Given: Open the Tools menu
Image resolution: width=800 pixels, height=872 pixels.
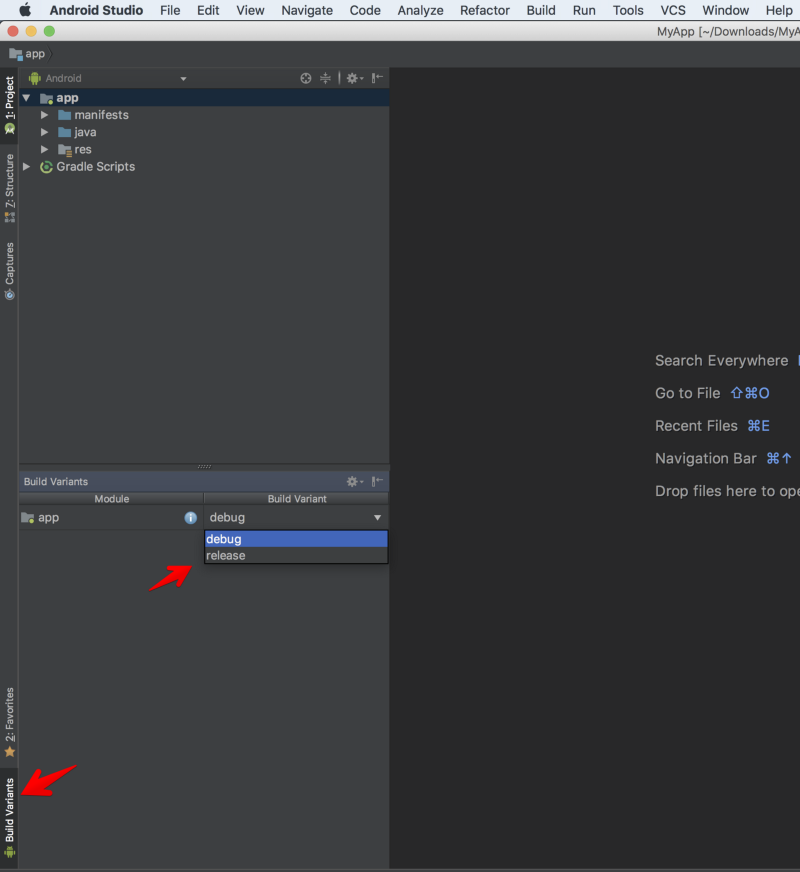Looking at the screenshot, I should [x=628, y=10].
